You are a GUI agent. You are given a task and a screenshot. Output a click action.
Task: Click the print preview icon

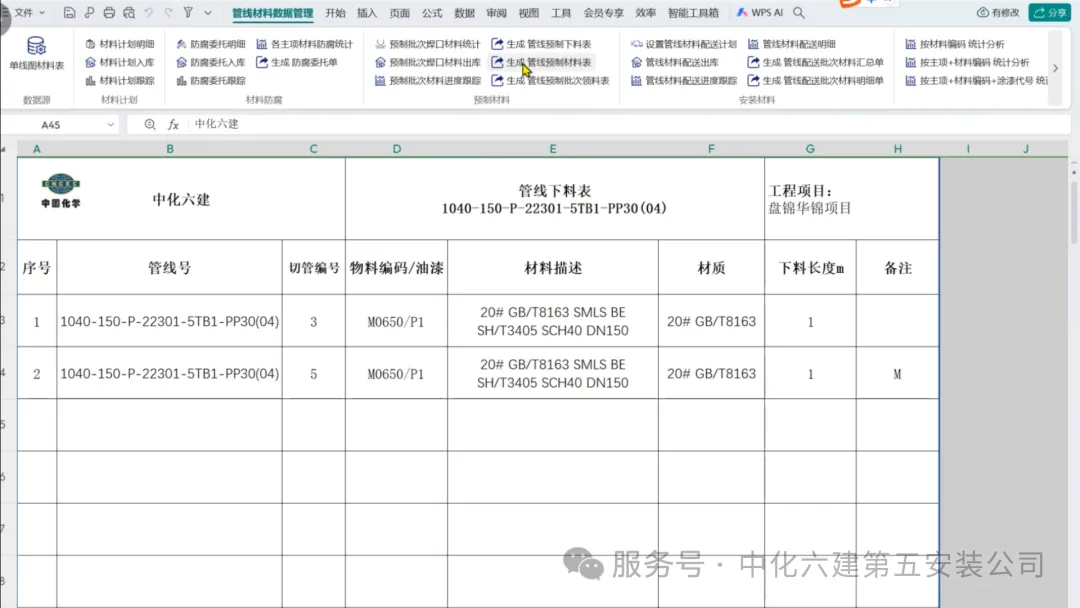129,12
